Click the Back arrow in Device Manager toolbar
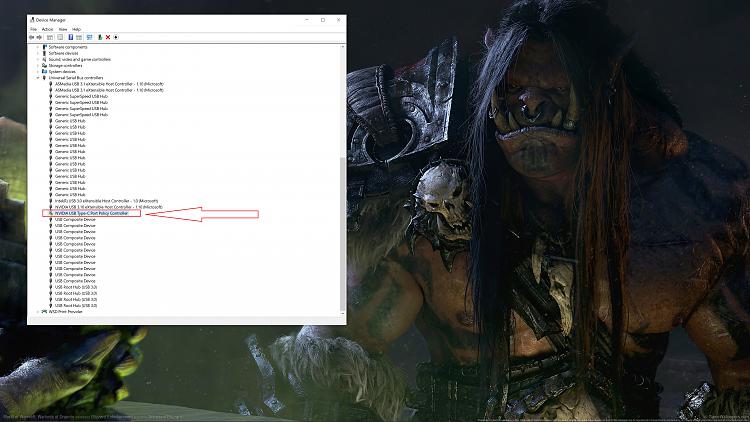The image size is (750, 422). pos(32,37)
